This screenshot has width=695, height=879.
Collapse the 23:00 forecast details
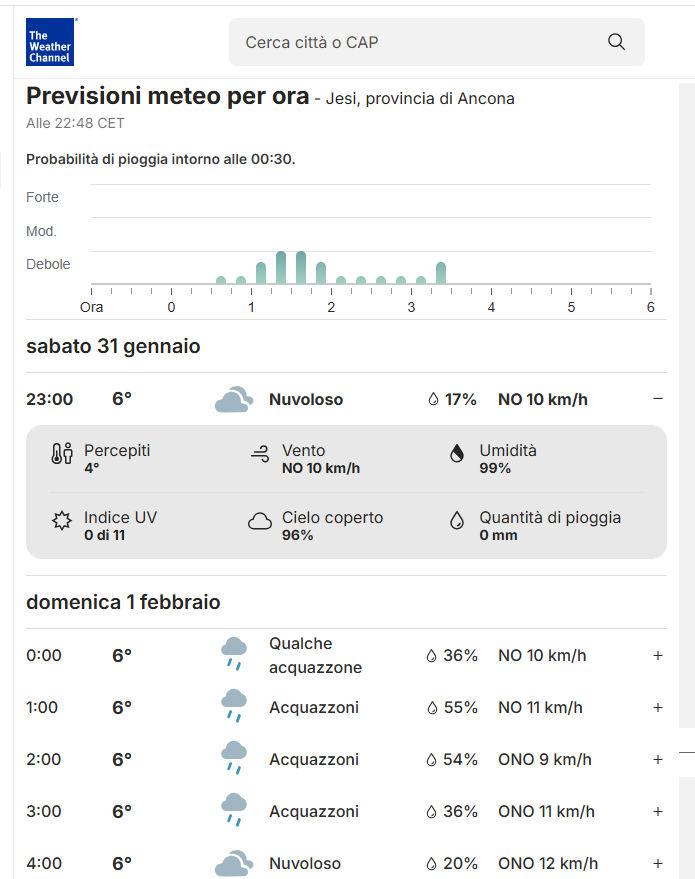click(x=657, y=399)
